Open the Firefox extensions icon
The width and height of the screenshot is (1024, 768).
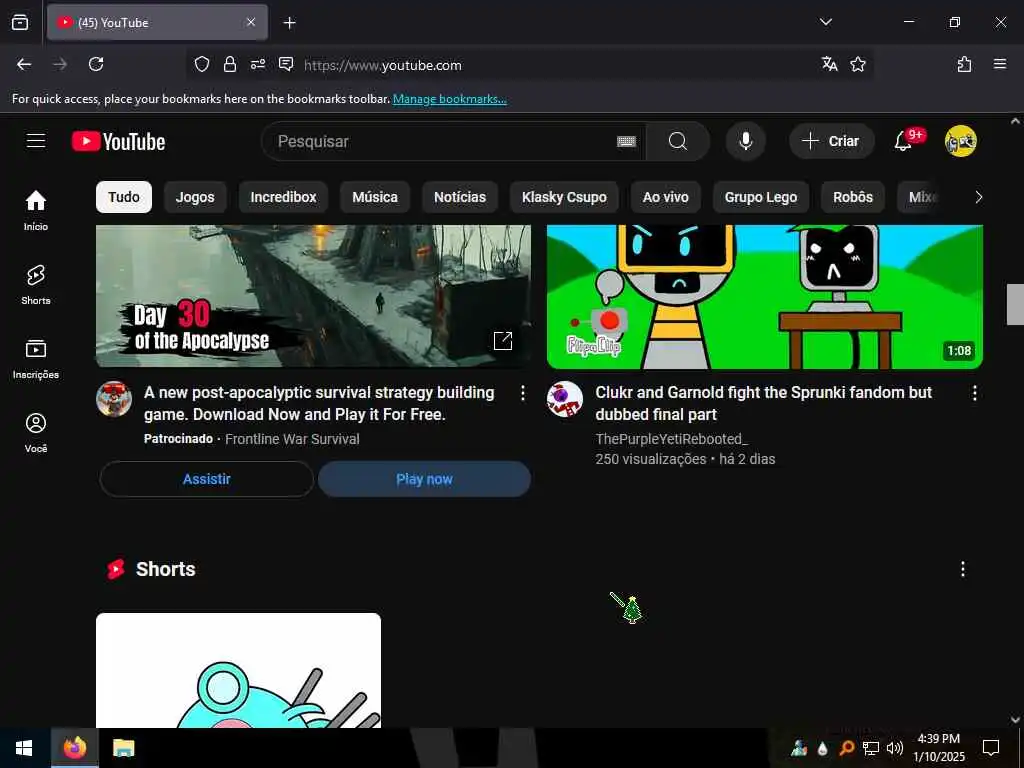pos(965,64)
